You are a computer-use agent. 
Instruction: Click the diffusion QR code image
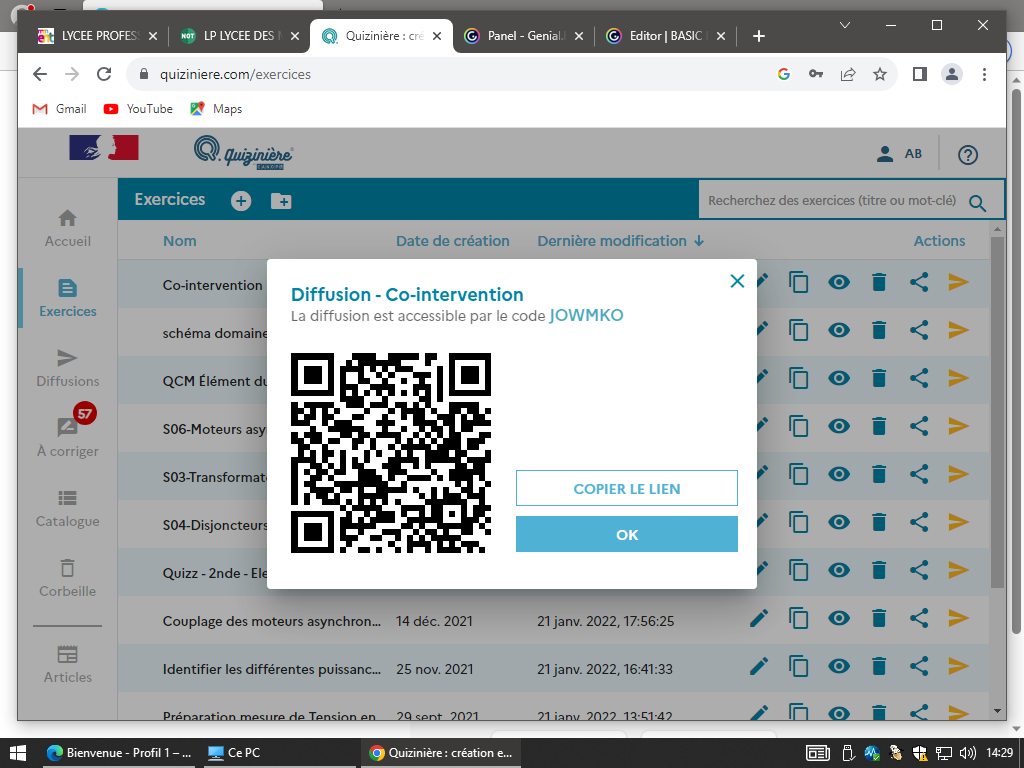391,453
